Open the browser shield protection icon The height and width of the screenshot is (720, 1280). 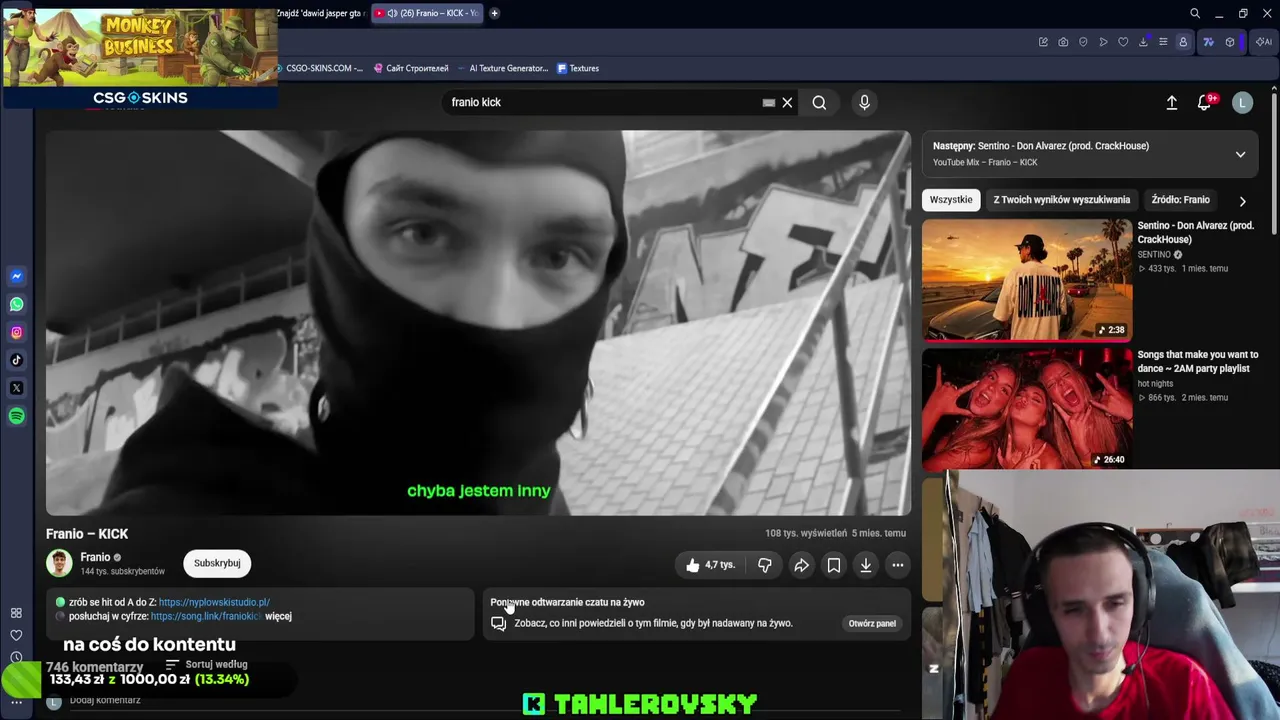pyautogui.click(x=1083, y=42)
